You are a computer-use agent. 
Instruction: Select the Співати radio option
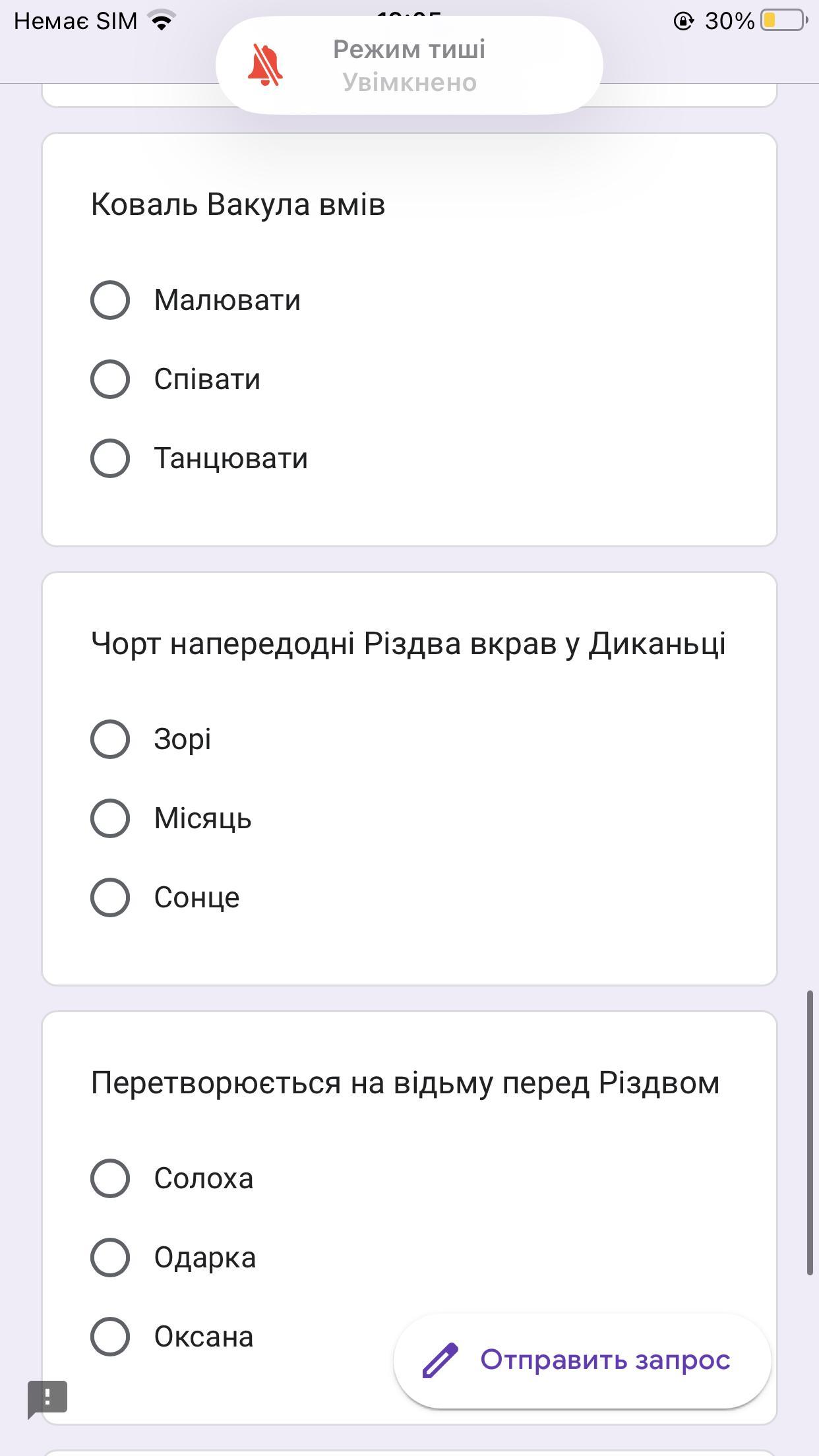tap(110, 379)
